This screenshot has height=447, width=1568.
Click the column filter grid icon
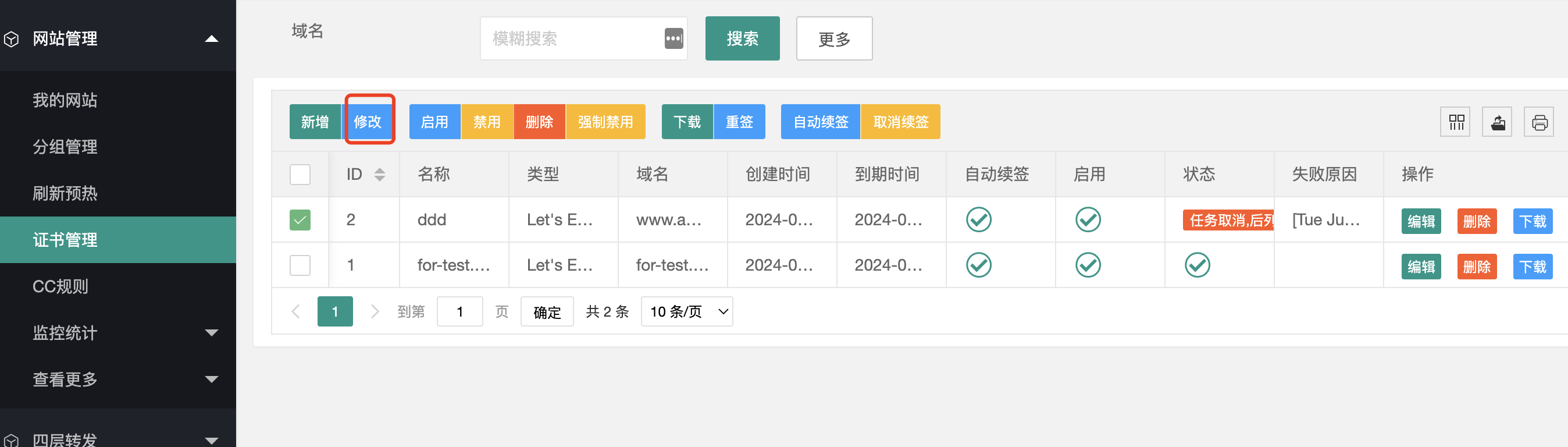pyautogui.click(x=1455, y=122)
